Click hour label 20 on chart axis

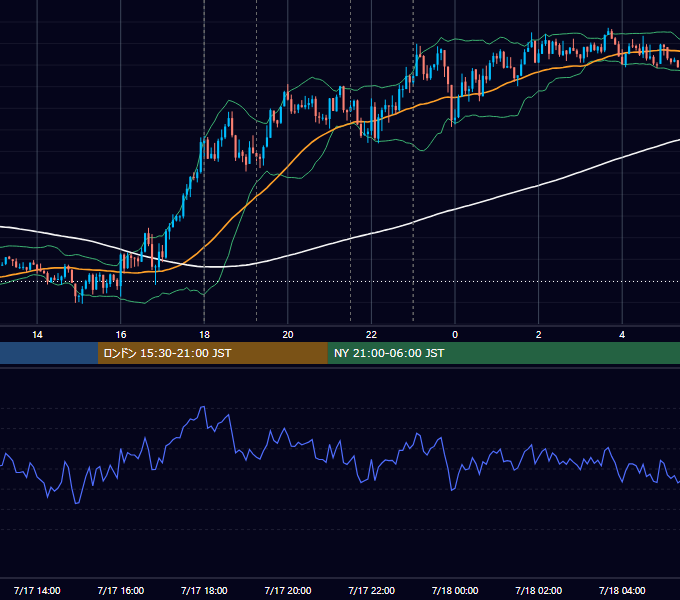pos(288,335)
